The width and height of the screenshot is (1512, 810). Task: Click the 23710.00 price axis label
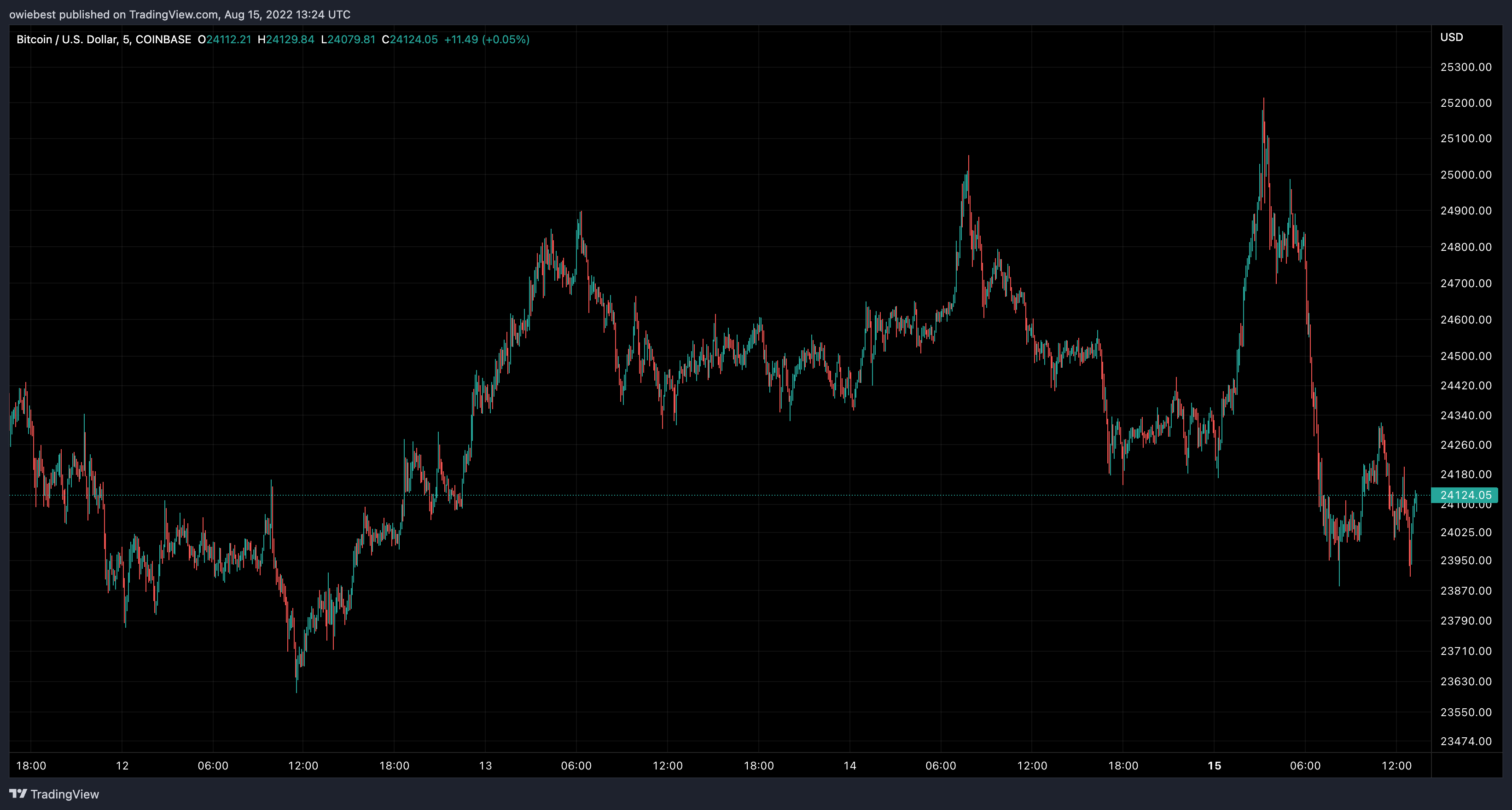pyautogui.click(x=1465, y=651)
